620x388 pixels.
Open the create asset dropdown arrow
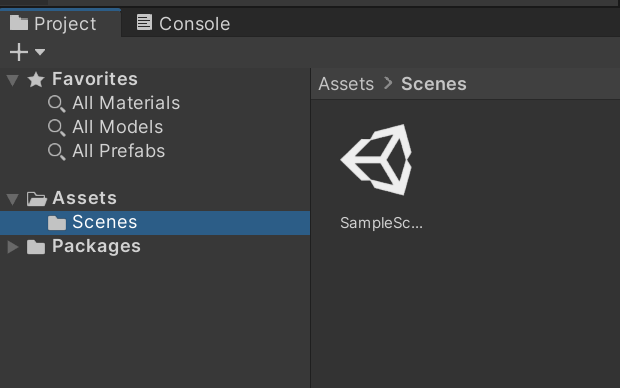pos(40,52)
